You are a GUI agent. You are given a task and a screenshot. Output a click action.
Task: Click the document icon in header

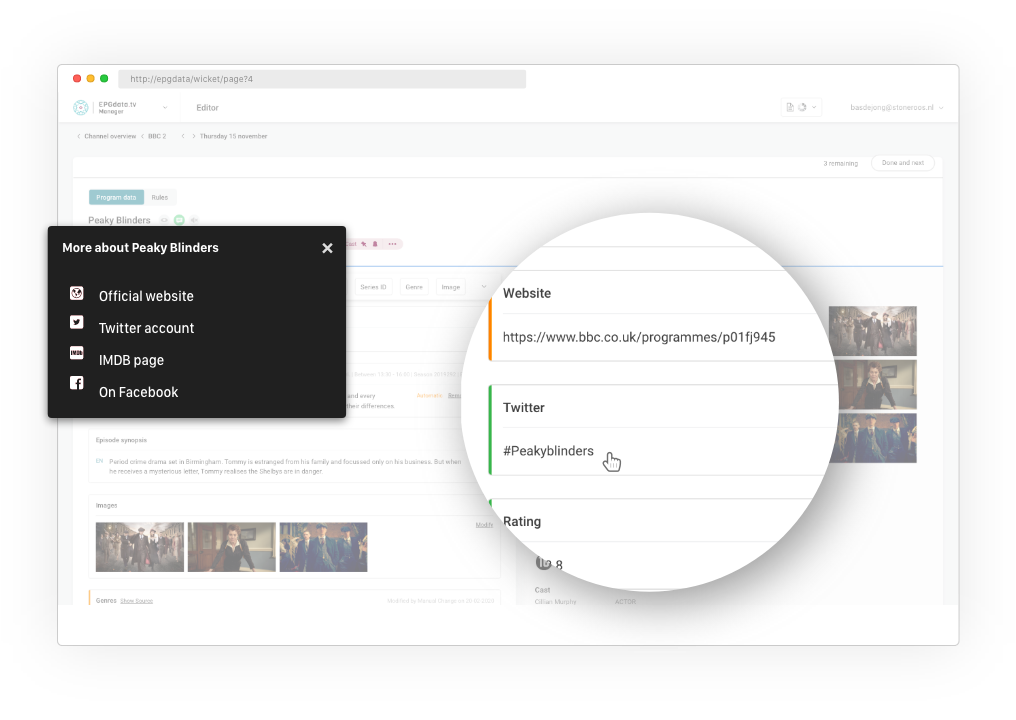[790, 108]
